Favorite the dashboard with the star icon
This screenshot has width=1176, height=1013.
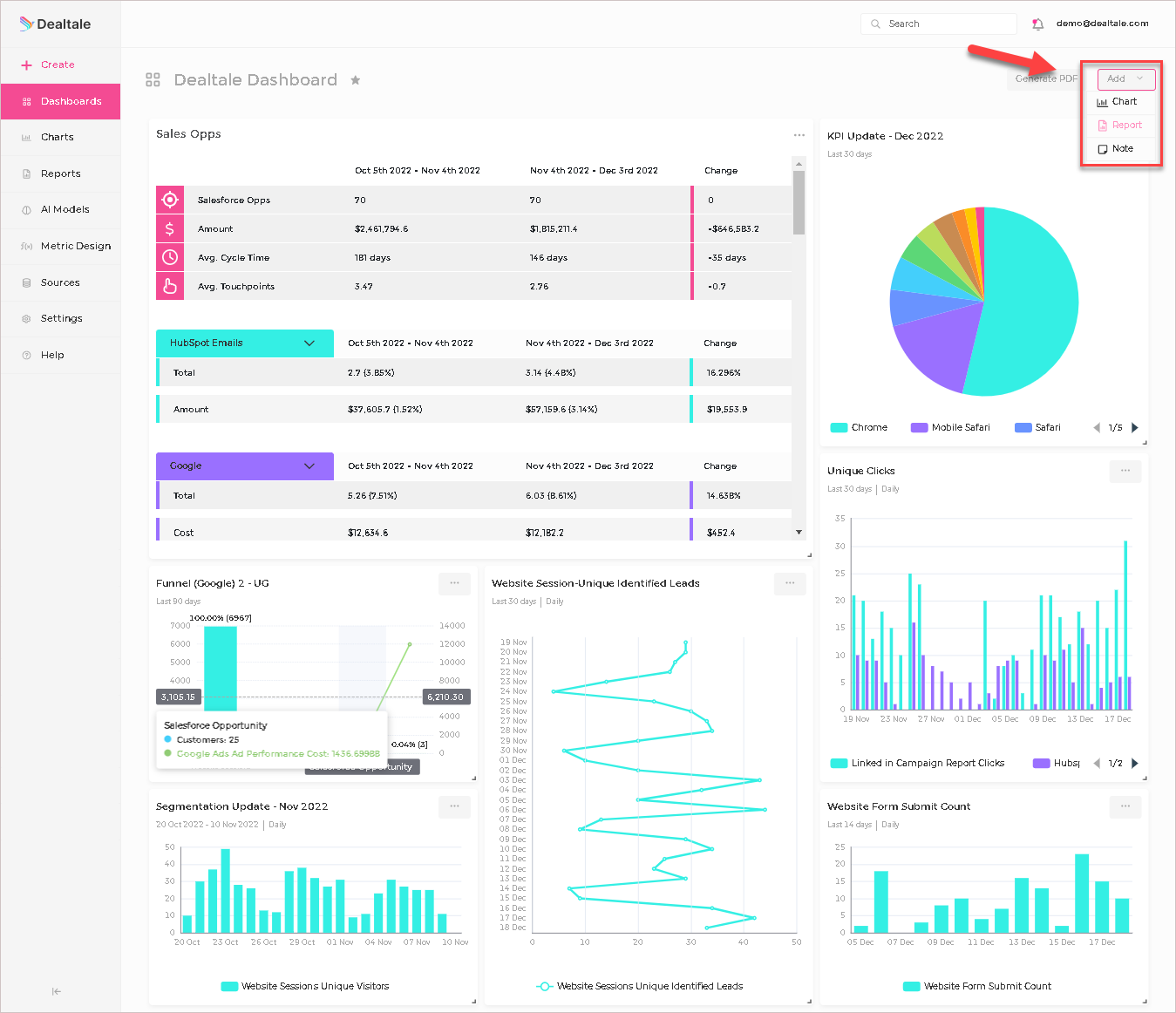tap(356, 80)
